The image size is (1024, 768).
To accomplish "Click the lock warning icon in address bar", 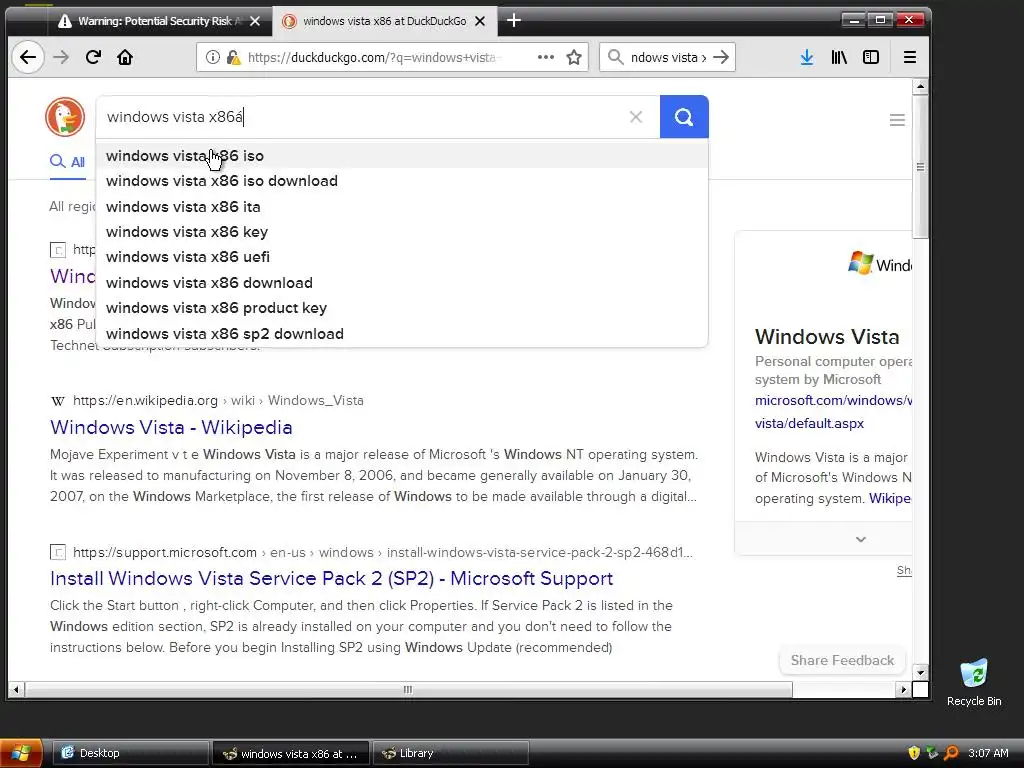I will (233, 57).
